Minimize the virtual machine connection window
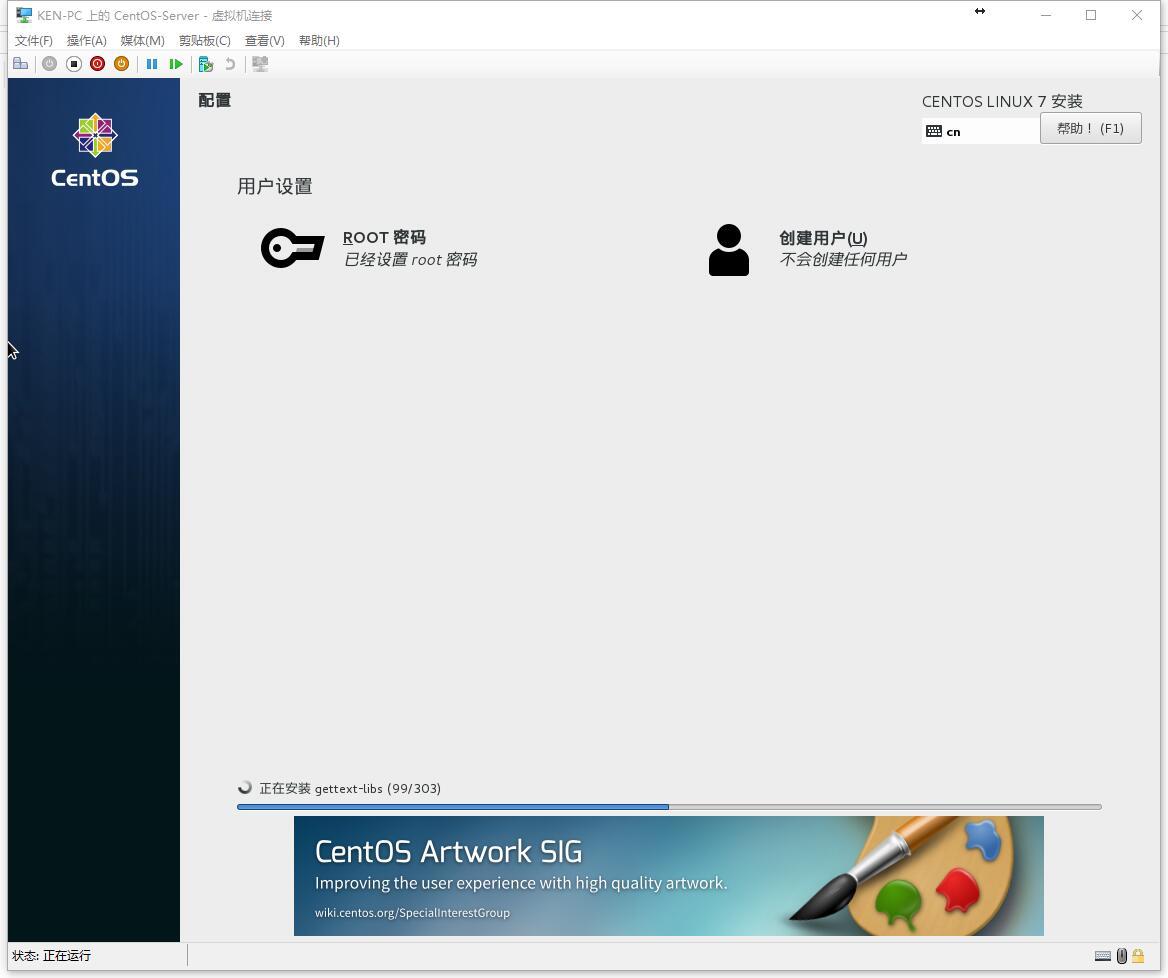This screenshot has width=1168, height=978. click(x=1046, y=15)
